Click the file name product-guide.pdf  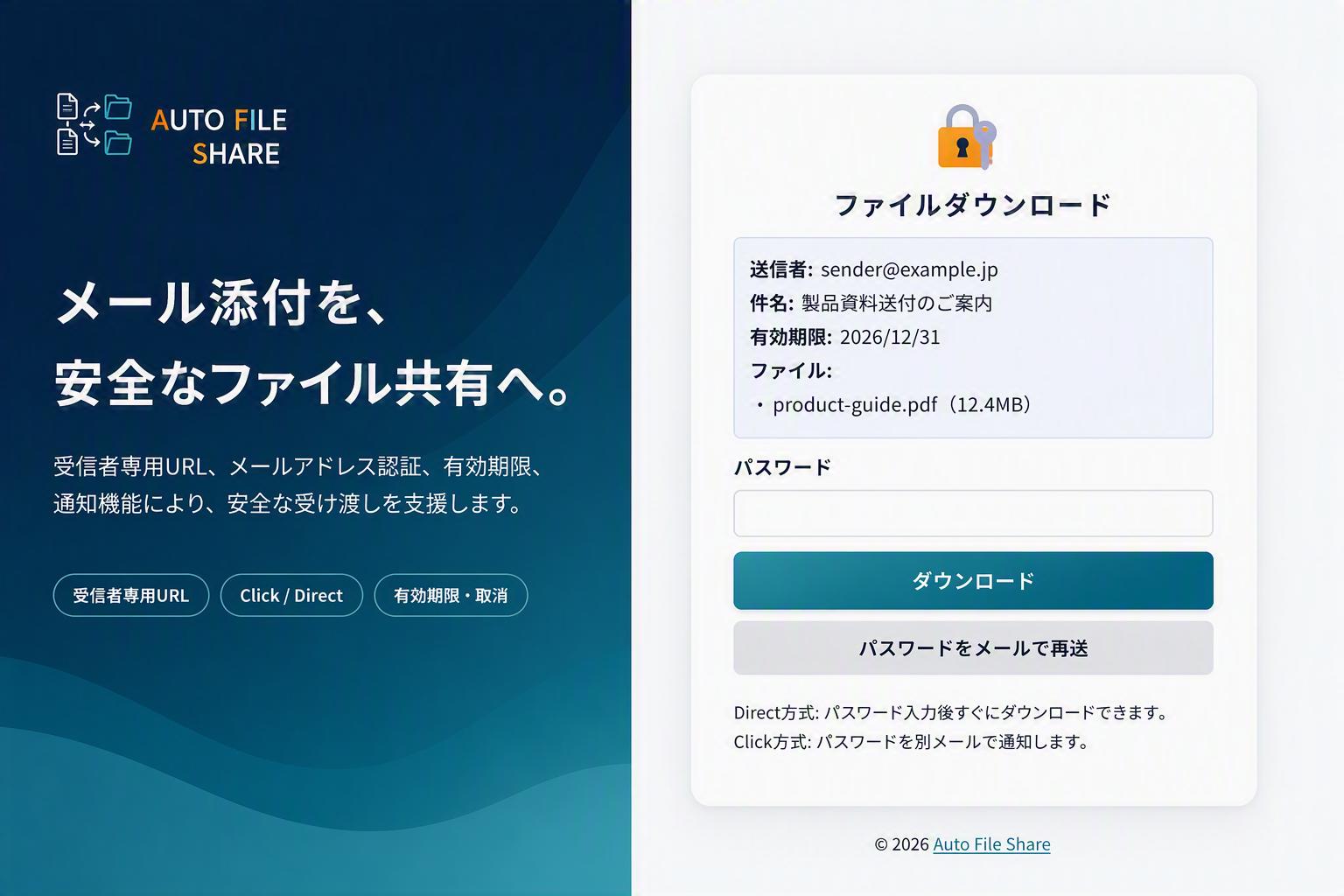pos(855,404)
